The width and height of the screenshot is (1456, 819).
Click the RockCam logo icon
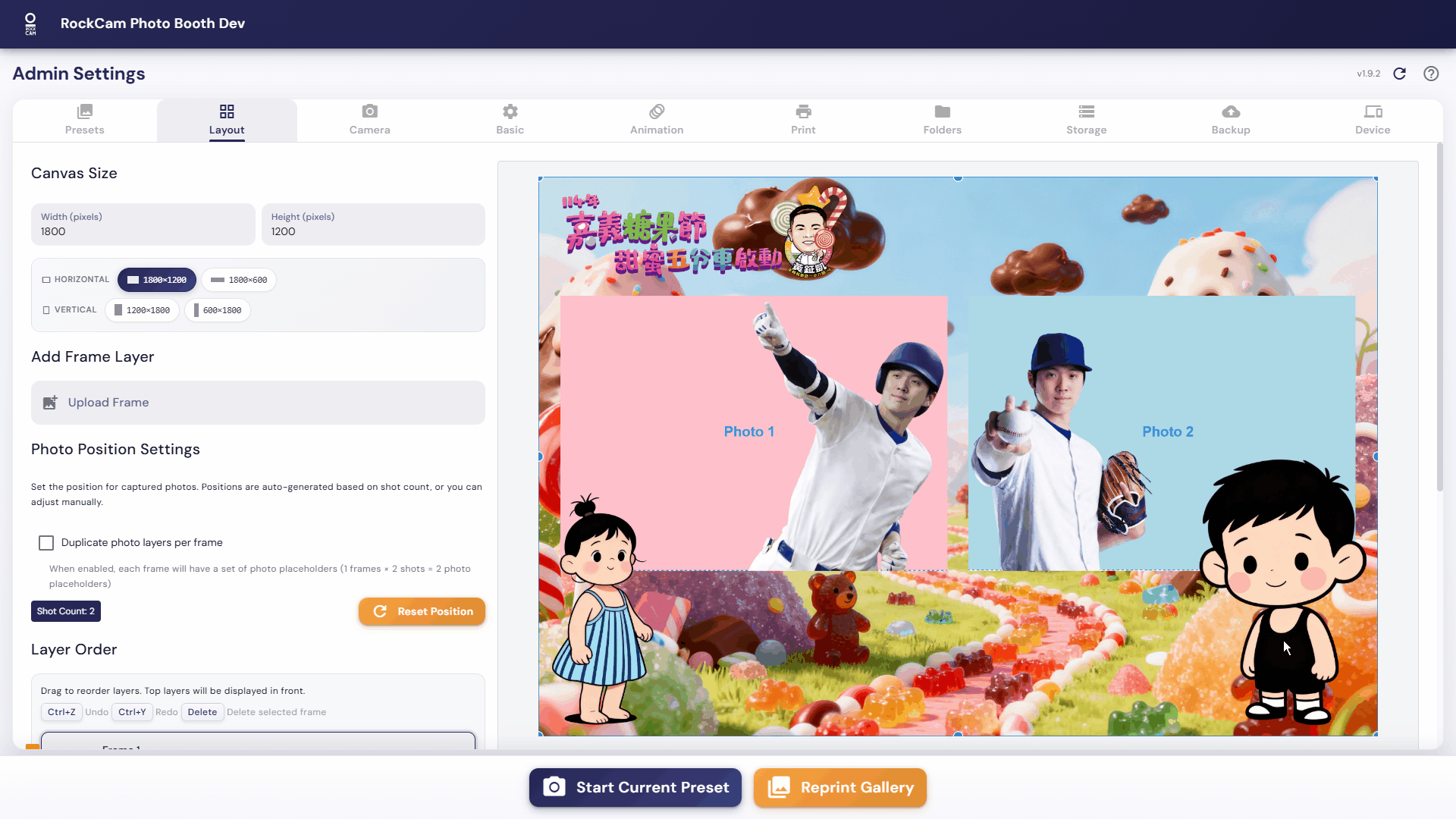tap(30, 24)
